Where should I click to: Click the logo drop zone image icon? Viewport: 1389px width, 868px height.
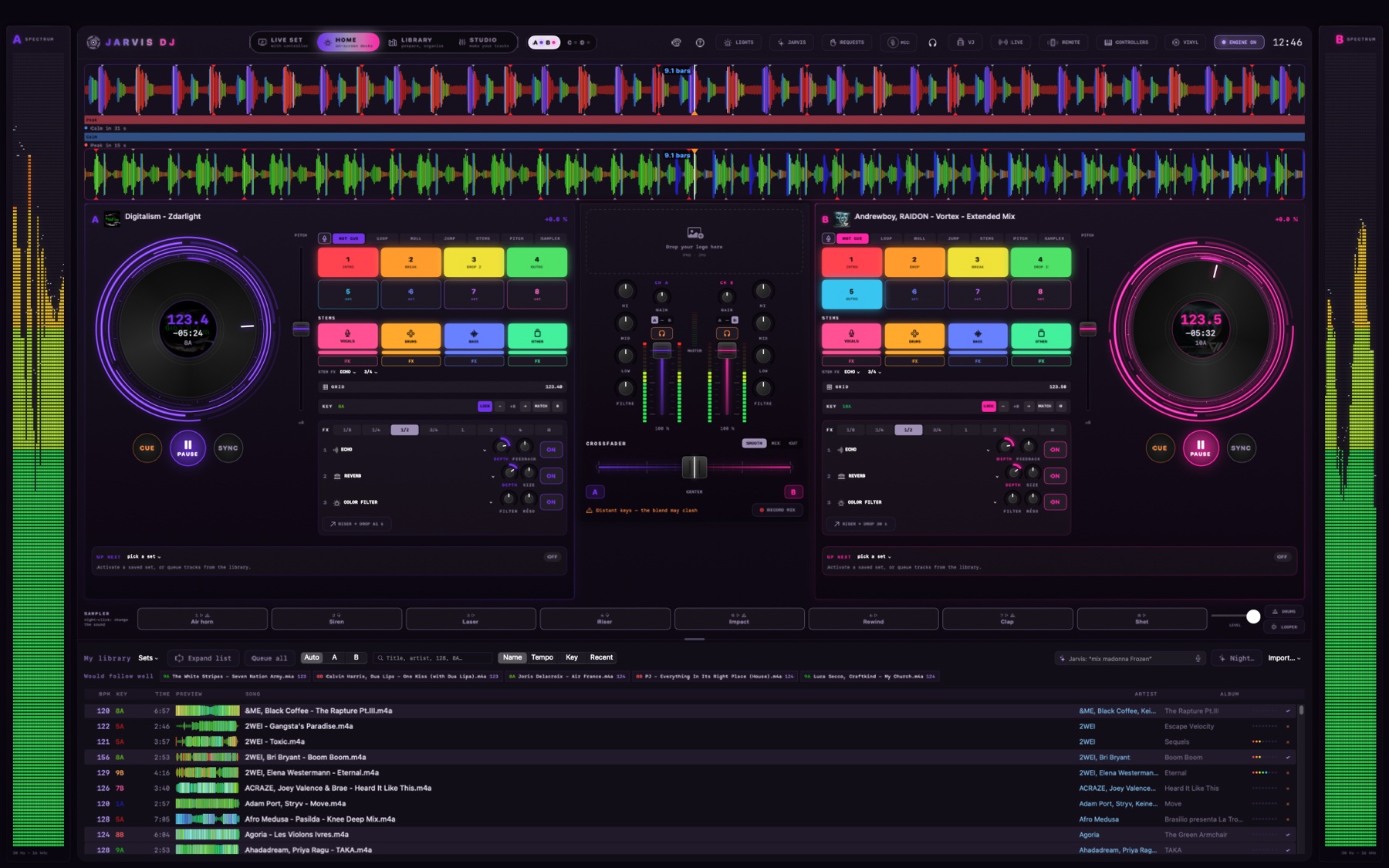pyautogui.click(x=694, y=232)
